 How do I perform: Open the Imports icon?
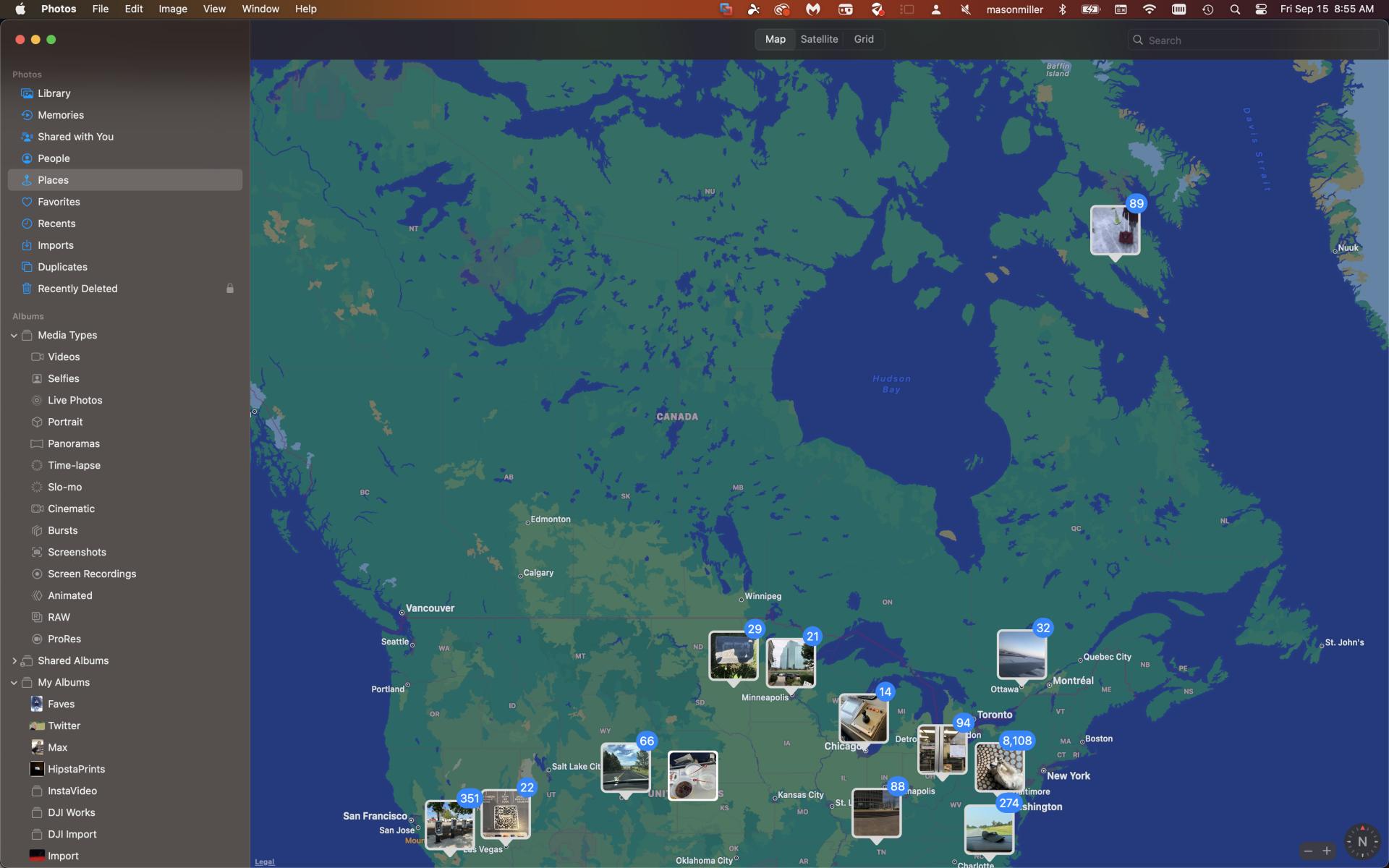(x=27, y=245)
